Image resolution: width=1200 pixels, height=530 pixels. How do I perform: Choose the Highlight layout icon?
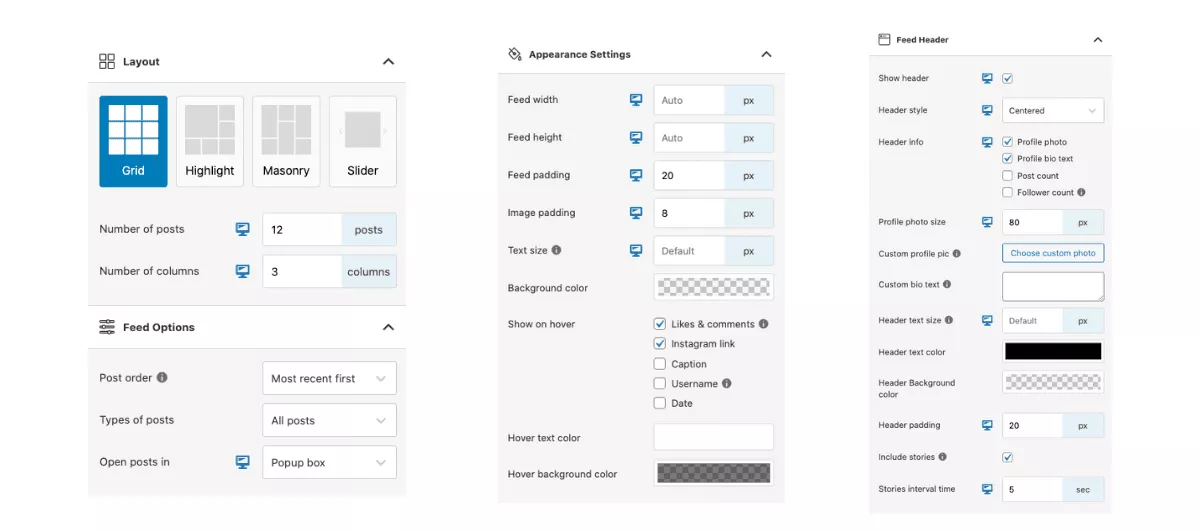click(210, 141)
